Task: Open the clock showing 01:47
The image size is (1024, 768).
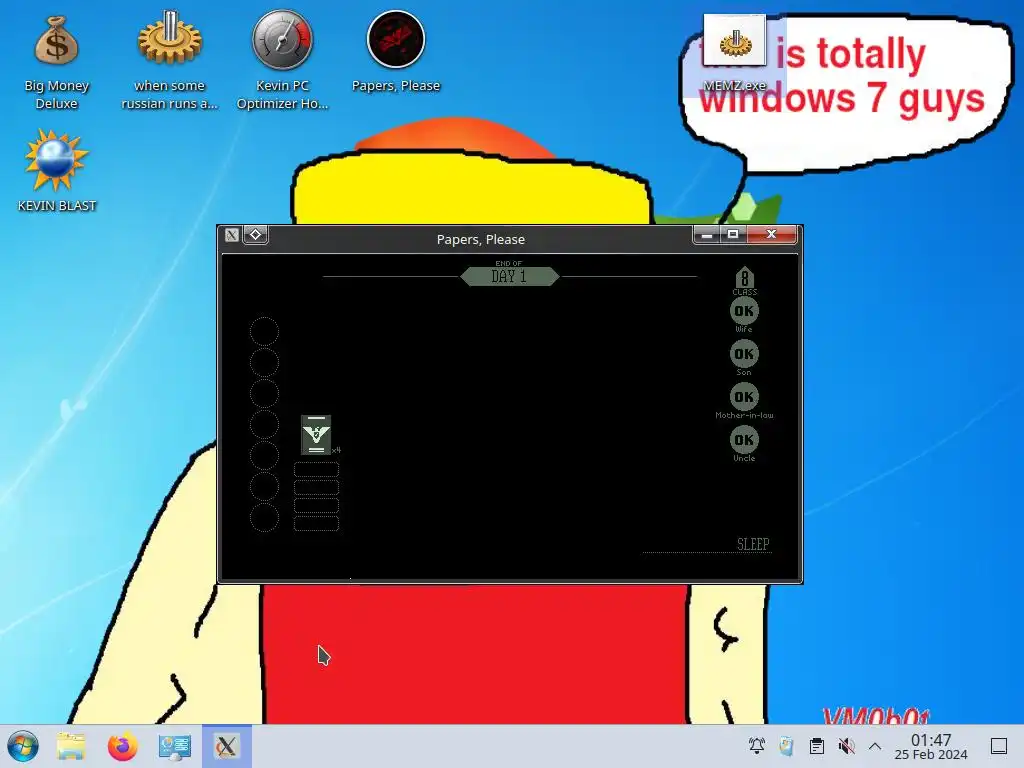Action: coord(931,746)
